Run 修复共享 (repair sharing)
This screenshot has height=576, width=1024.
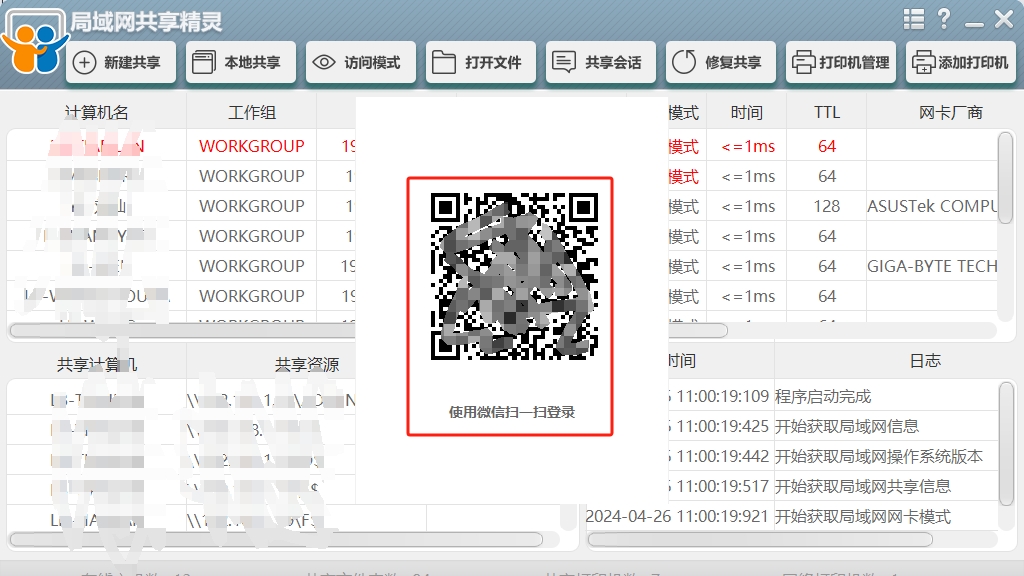[721, 63]
